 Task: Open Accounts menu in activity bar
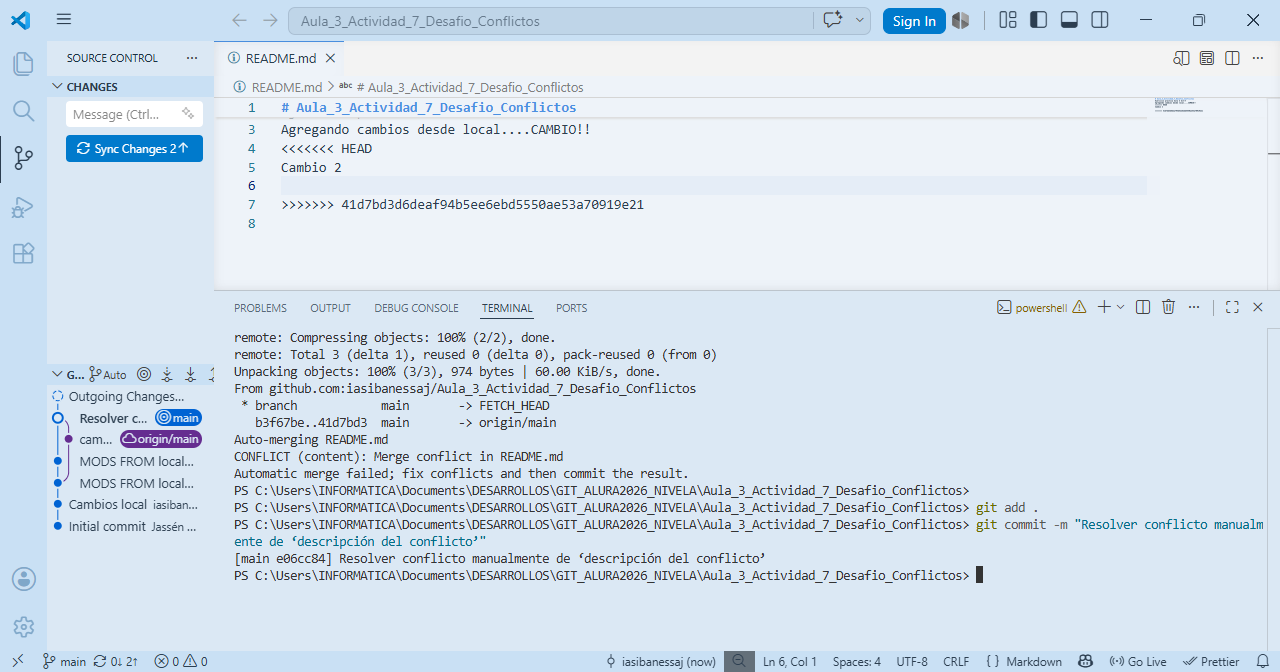pos(23,579)
